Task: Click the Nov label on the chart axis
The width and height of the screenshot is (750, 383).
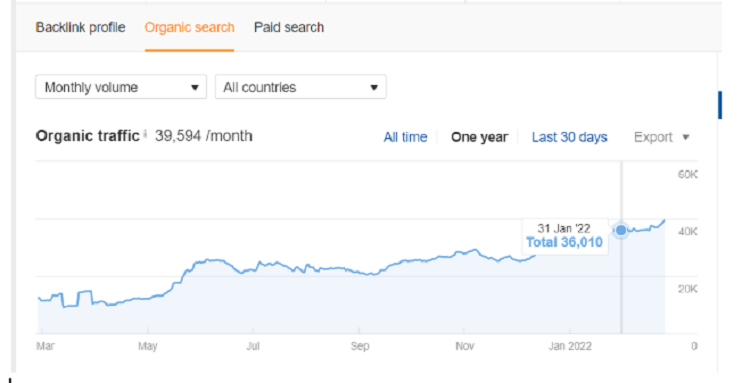Action: 464,346
